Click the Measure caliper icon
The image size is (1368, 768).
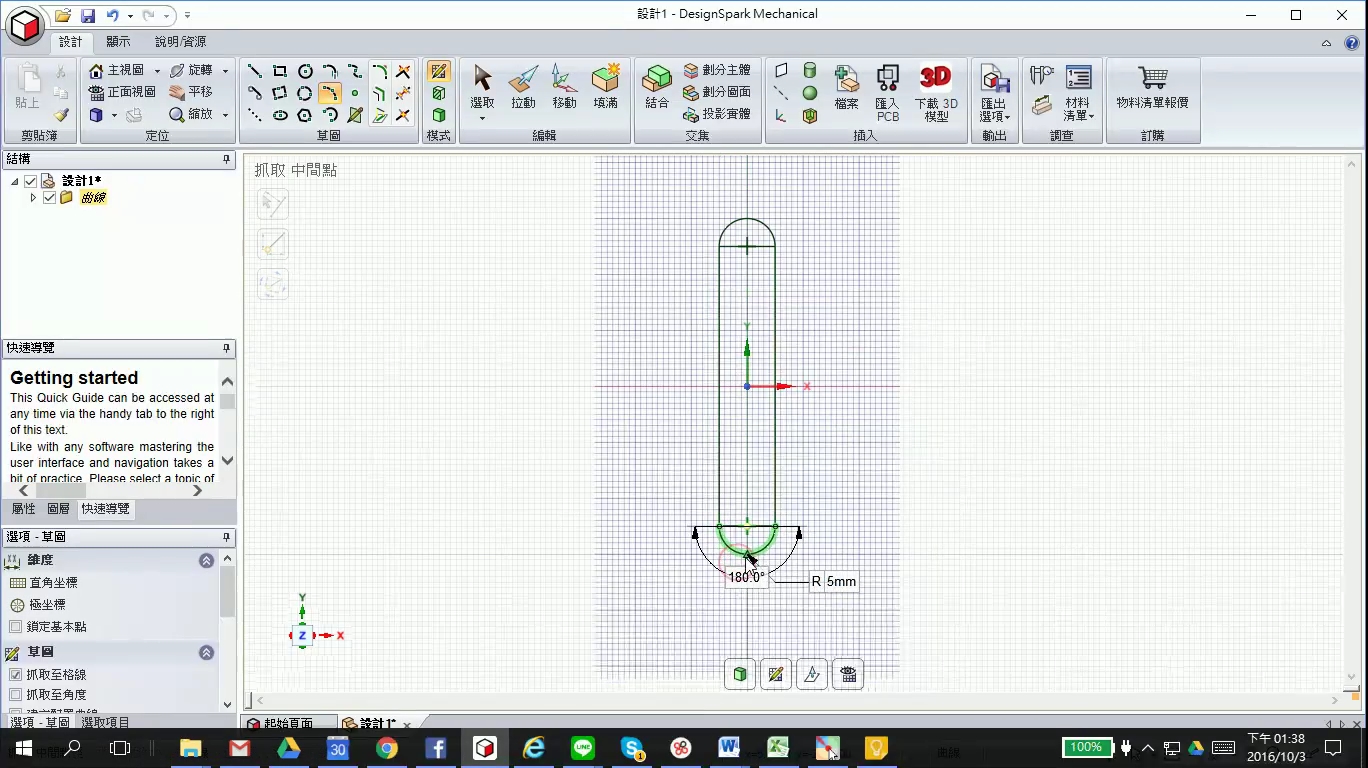click(1042, 75)
